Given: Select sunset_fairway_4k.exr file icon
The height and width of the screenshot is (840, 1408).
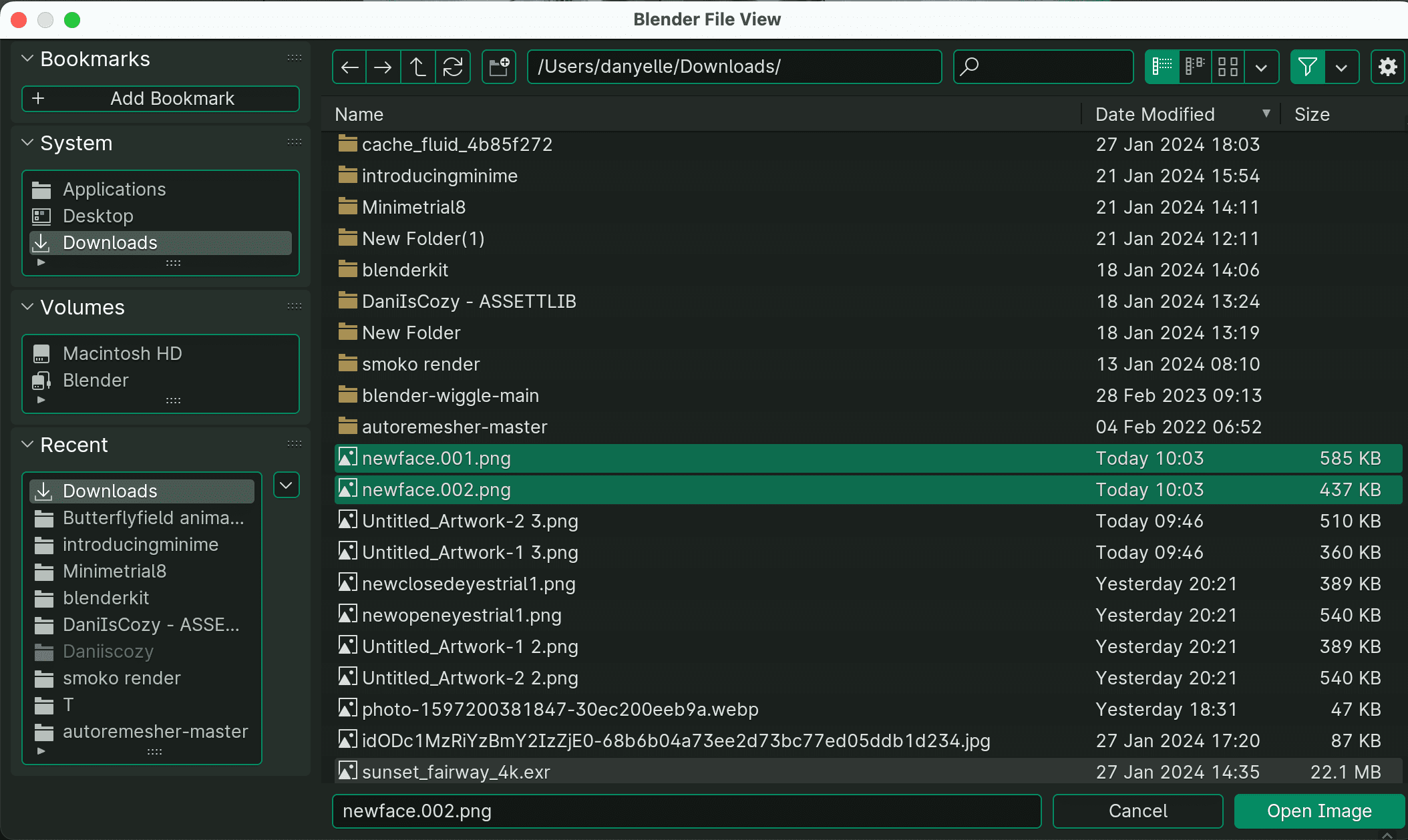Looking at the screenshot, I should click(347, 771).
